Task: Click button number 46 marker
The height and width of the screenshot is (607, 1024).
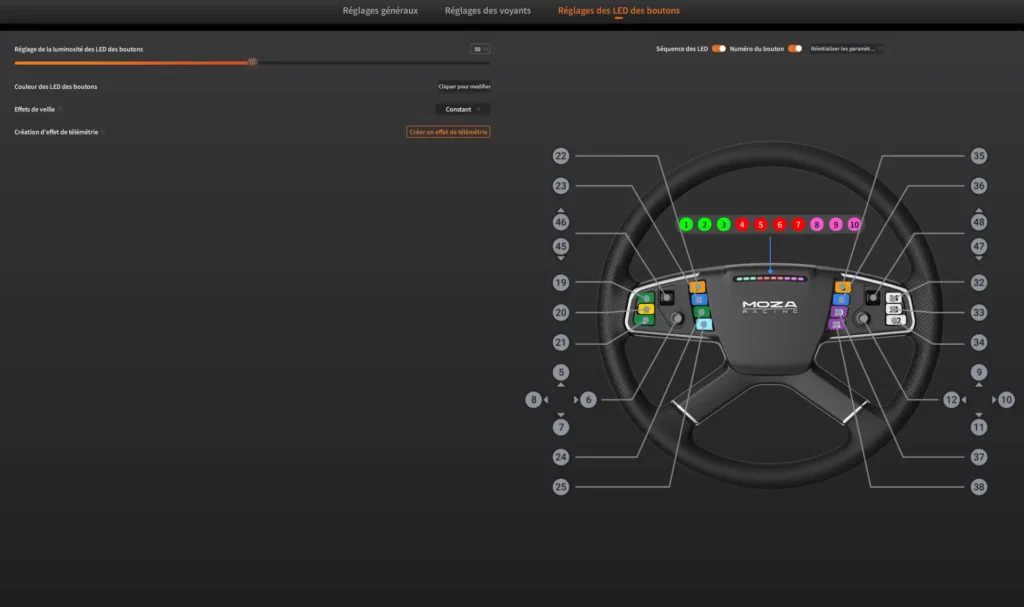Action: 561,222
